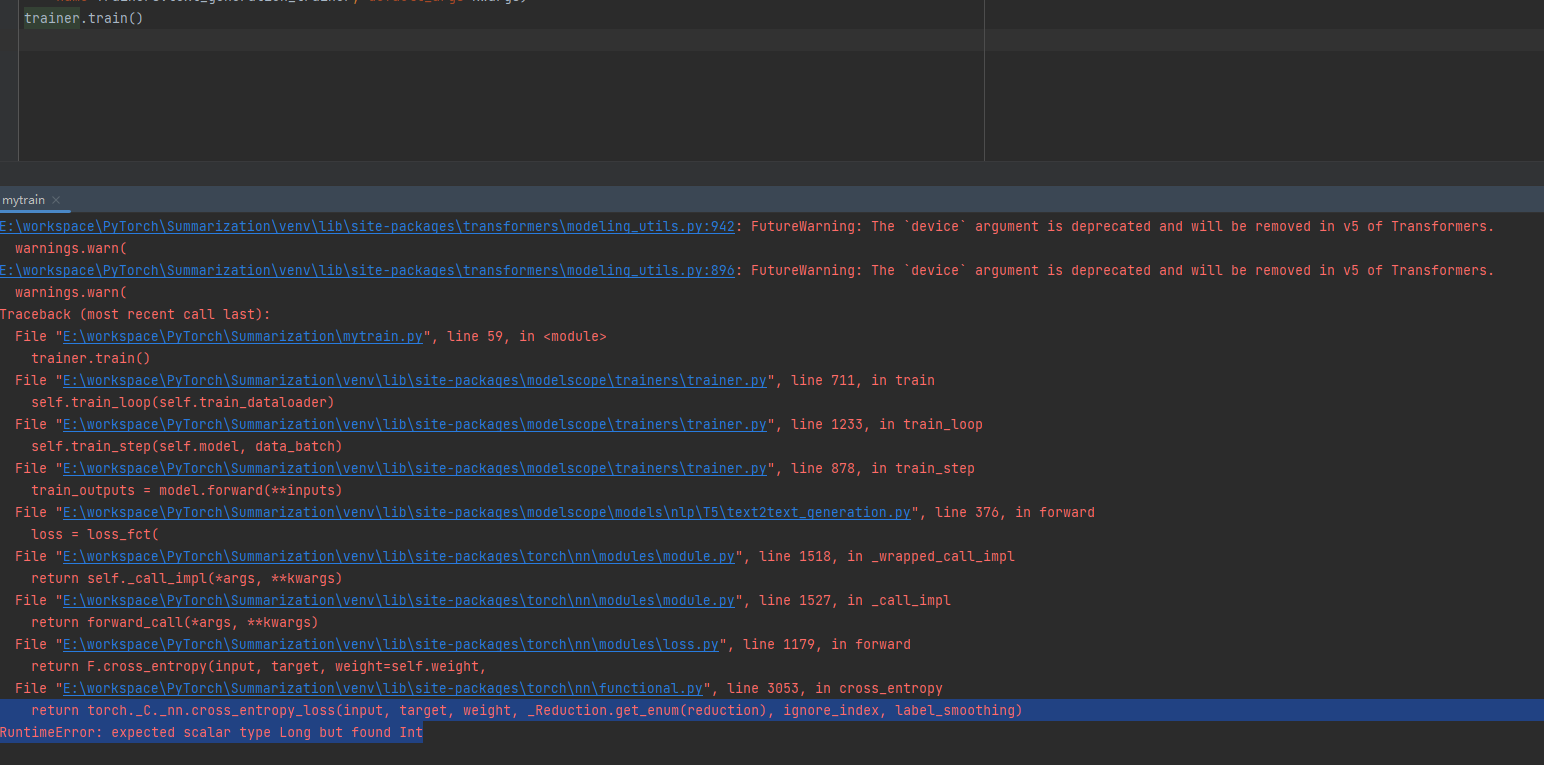
Task: Click 'line 376, in forward' text
Action: 1015,513
